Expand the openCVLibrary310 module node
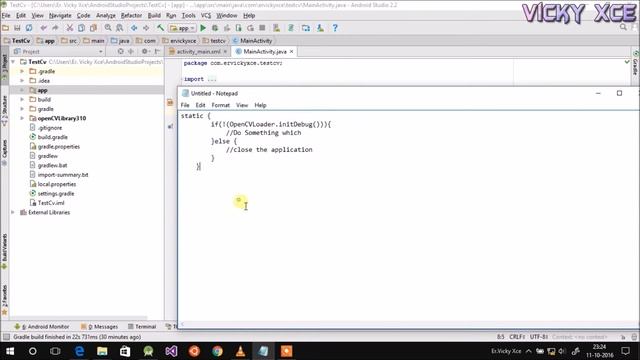The height and width of the screenshot is (360, 640). point(22,118)
